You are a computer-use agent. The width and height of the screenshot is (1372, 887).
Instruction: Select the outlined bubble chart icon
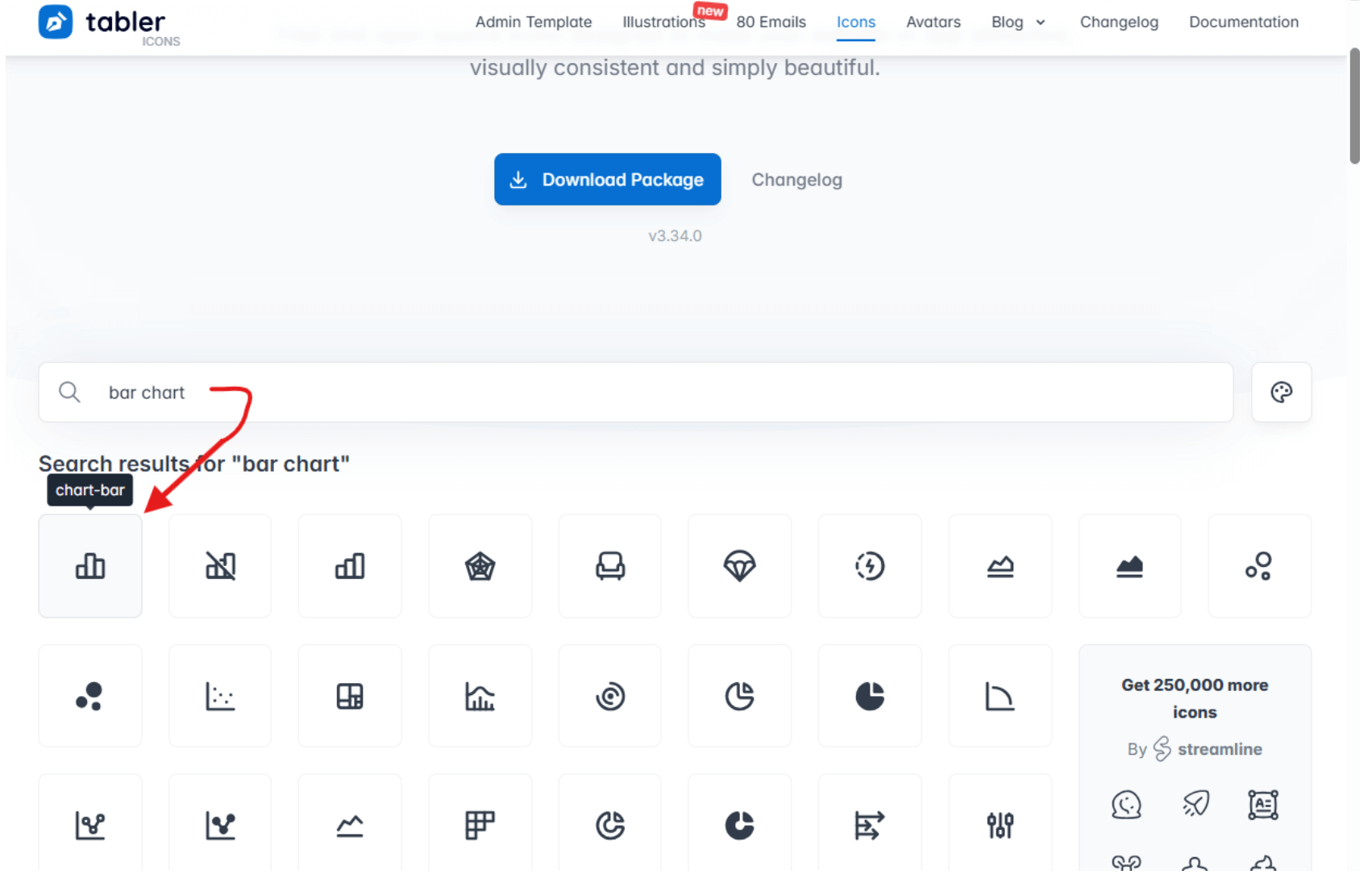[x=1260, y=566]
